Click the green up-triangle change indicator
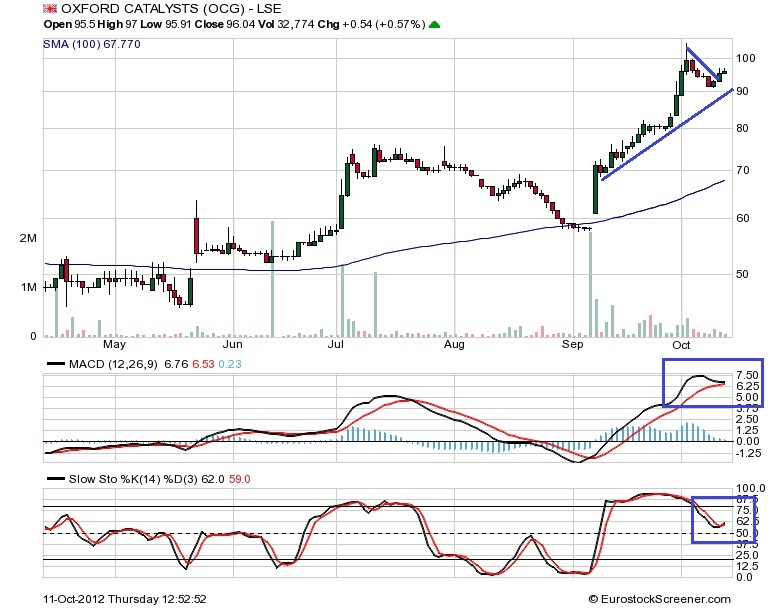This screenshot has width=778, height=610. pos(434,24)
